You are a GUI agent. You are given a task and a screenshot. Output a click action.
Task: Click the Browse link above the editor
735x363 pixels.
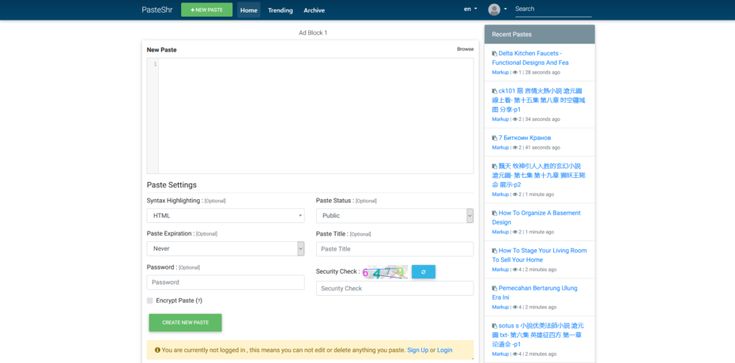click(x=465, y=49)
